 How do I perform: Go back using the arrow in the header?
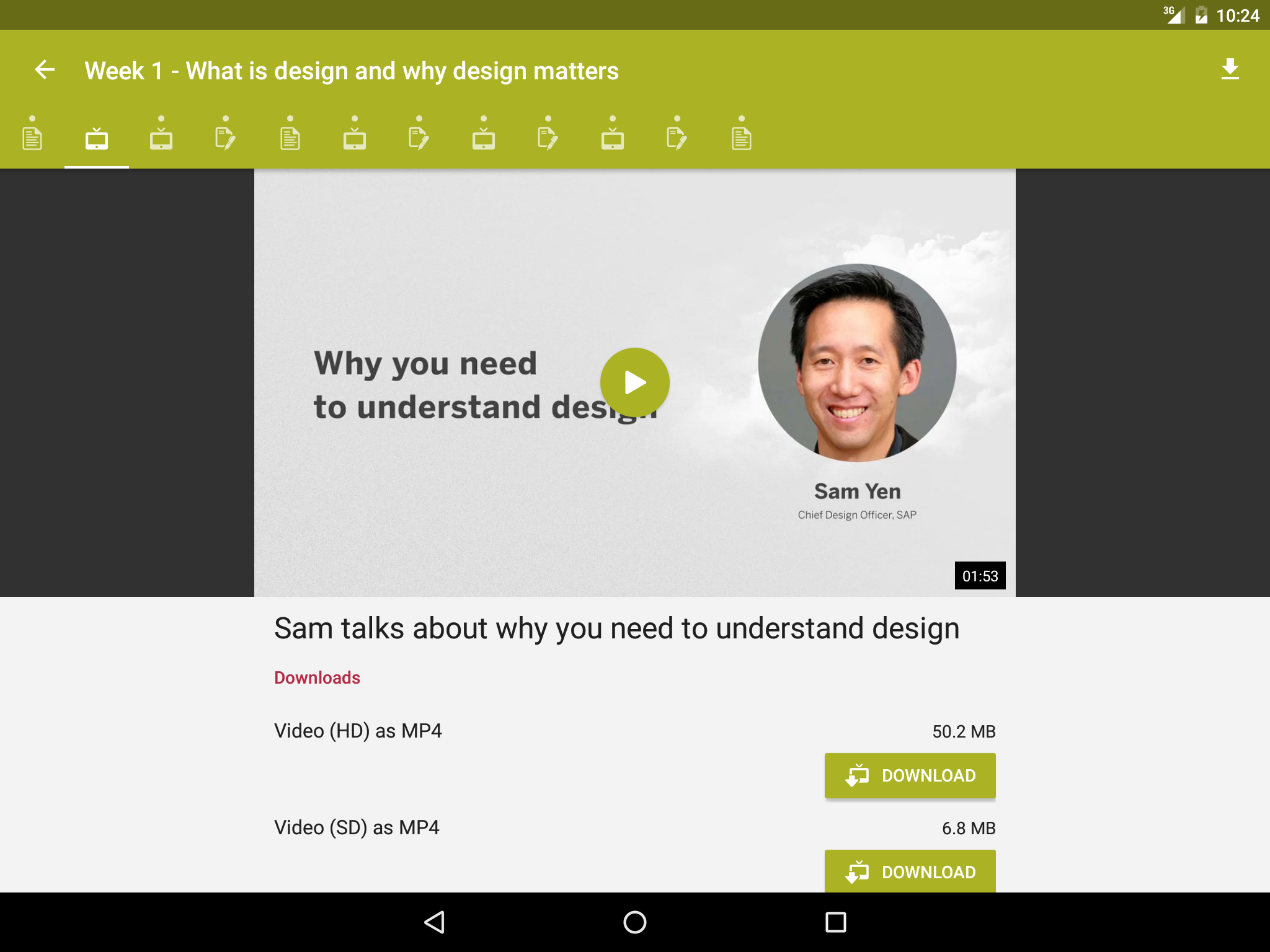coord(45,69)
